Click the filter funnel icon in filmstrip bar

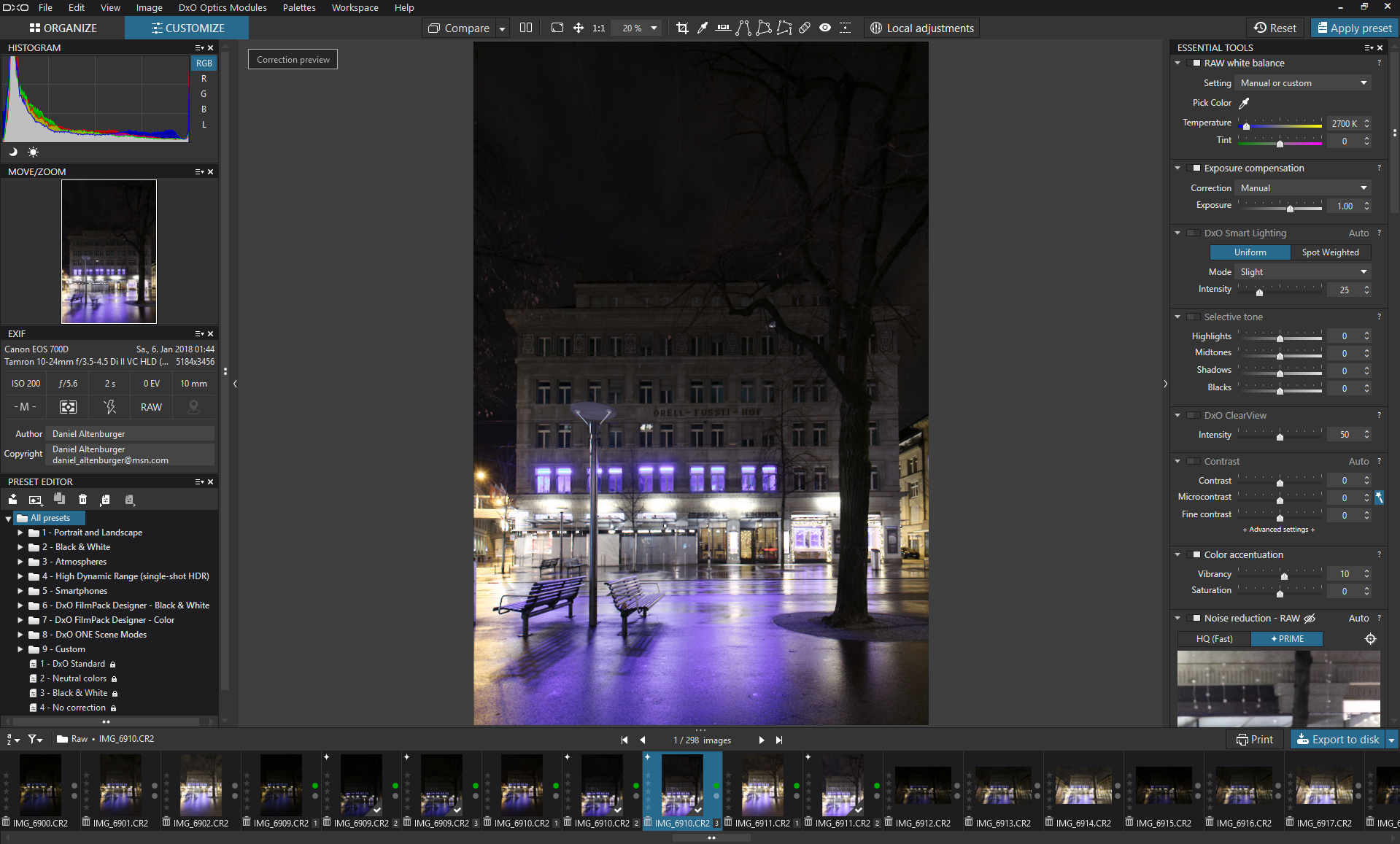(x=35, y=739)
